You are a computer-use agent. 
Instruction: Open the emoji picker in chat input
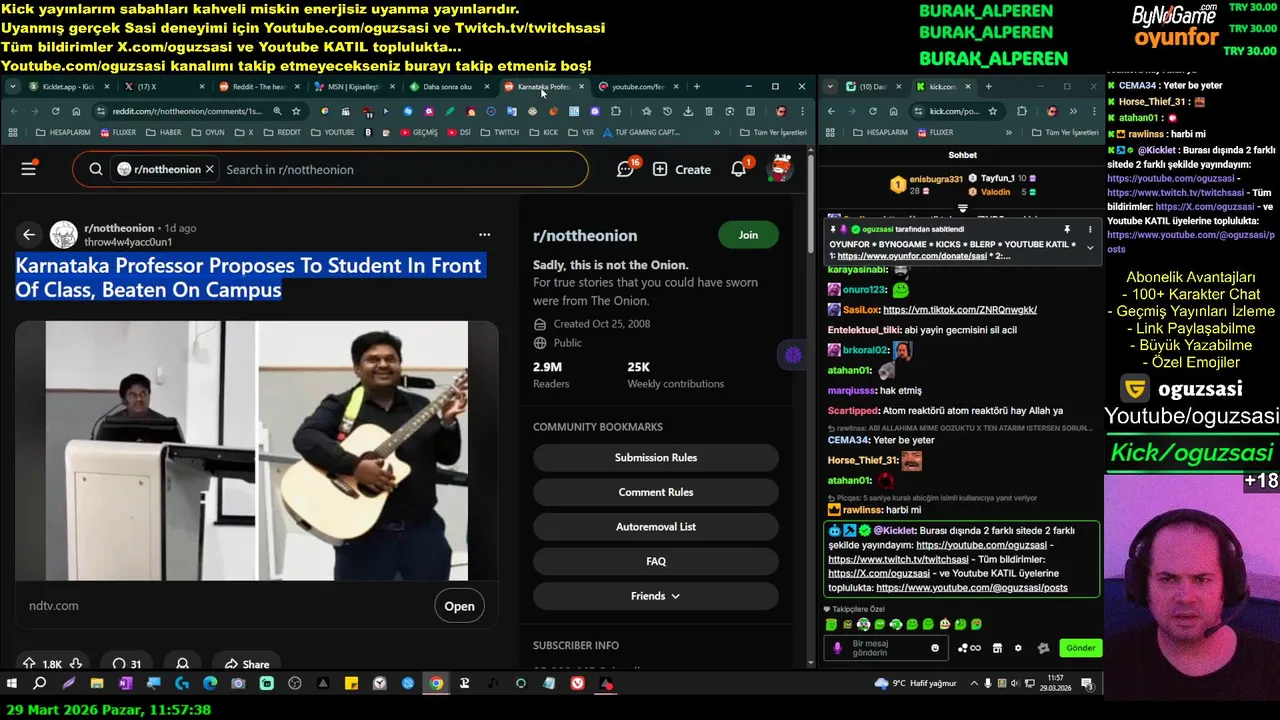935,648
